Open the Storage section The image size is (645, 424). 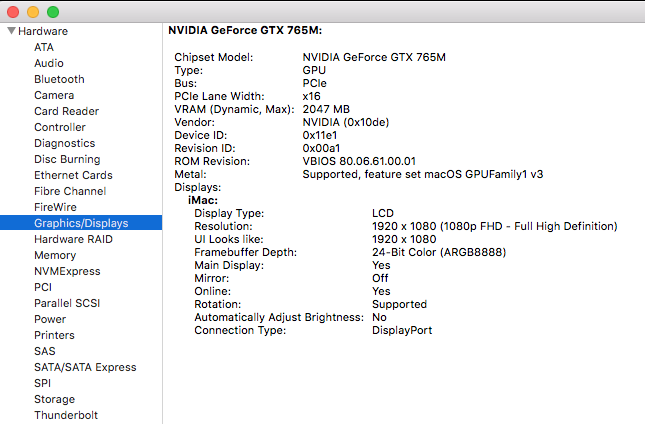54,399
